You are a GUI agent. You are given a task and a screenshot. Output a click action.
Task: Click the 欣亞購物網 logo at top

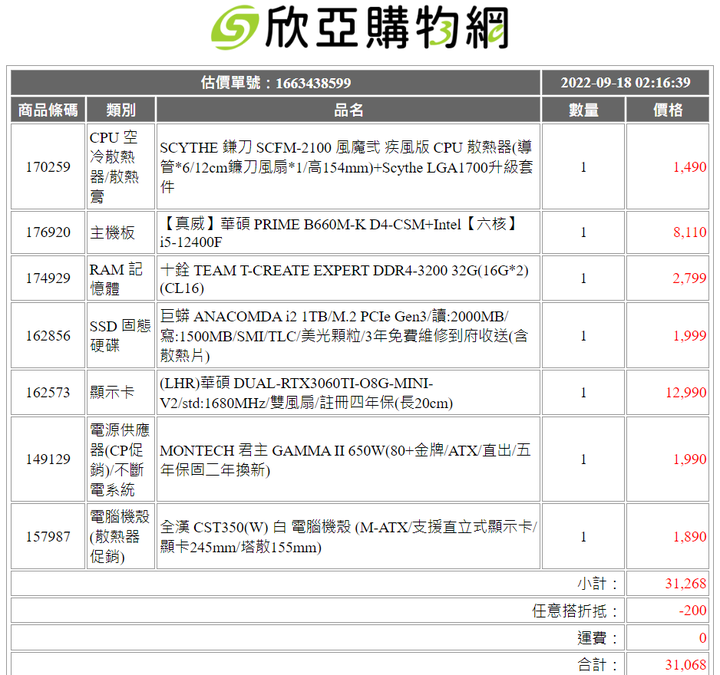360,28
